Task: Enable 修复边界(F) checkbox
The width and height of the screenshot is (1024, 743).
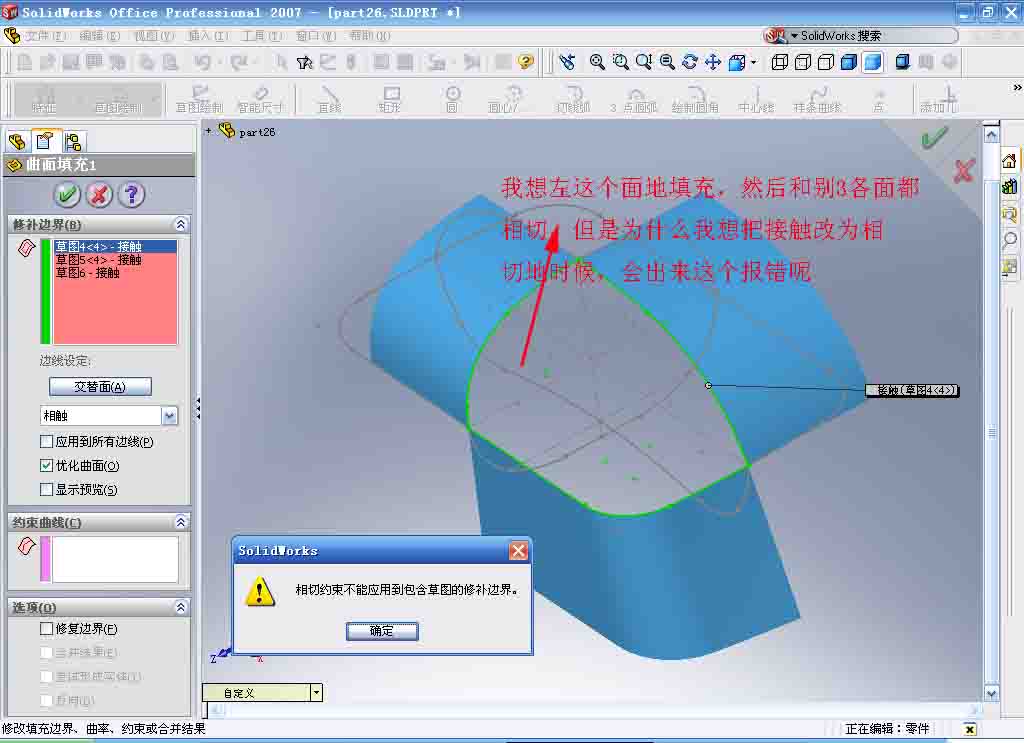Action: (x=46, y=629)
